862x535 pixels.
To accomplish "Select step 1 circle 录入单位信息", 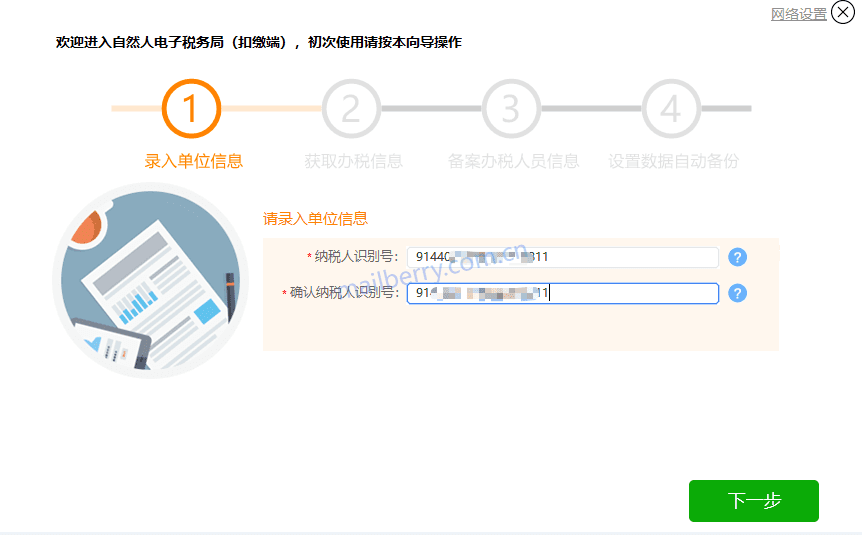I will pyautogui.click(x=191, y=108).
